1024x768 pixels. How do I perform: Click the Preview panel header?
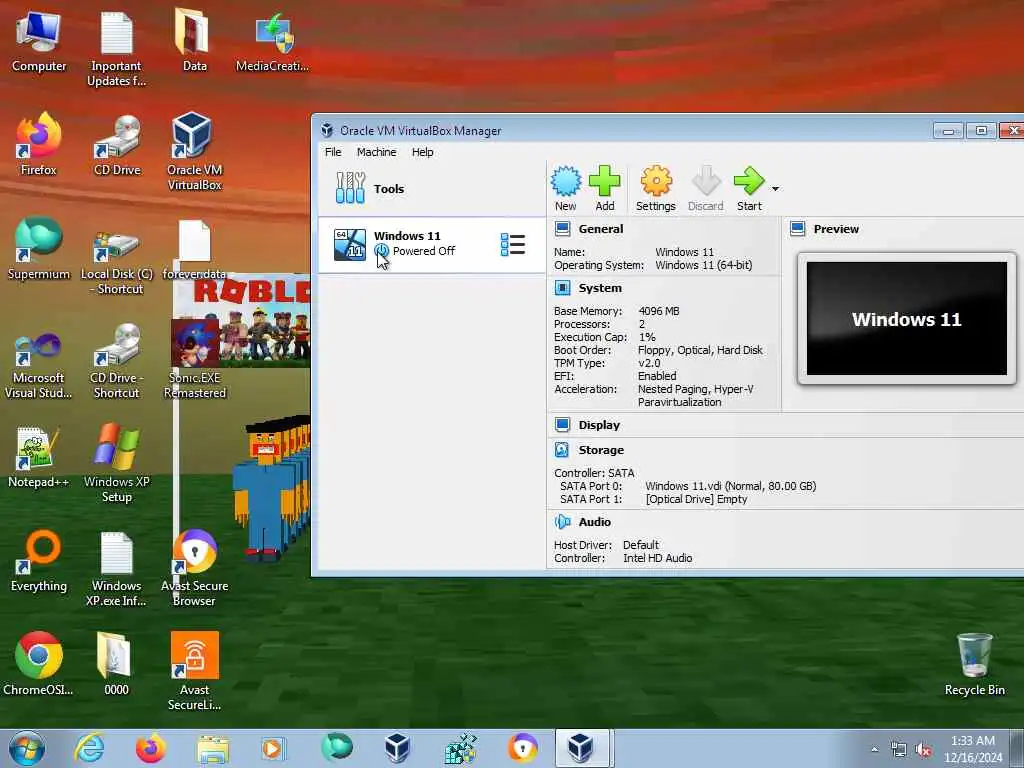pos(836,229)
